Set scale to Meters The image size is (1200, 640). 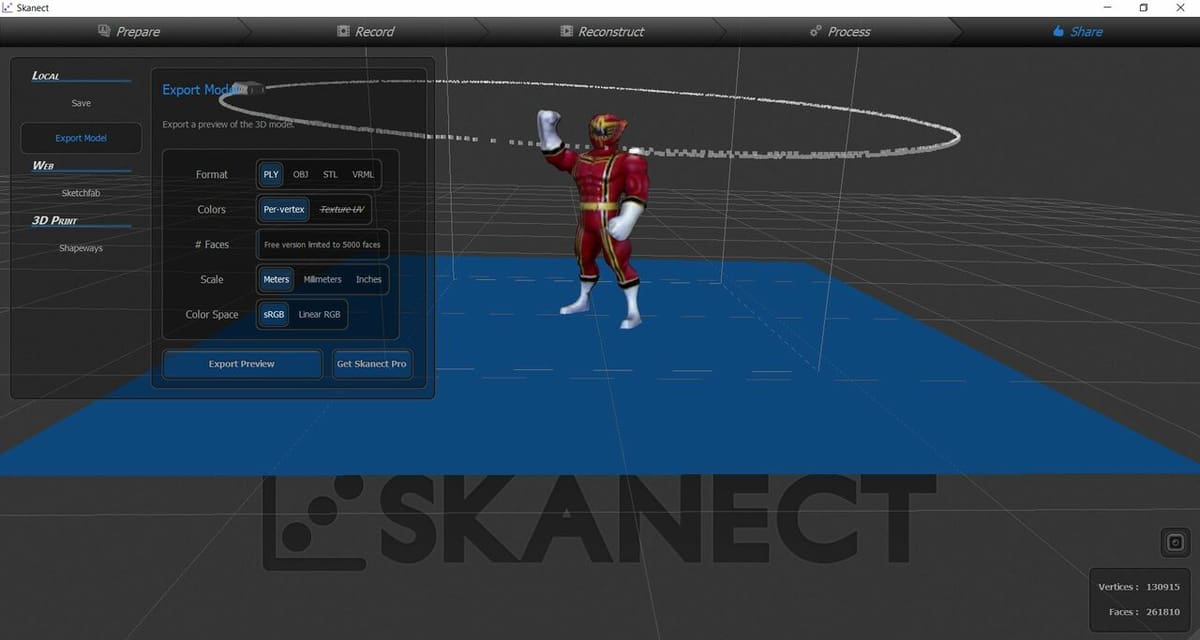(276, 279)
